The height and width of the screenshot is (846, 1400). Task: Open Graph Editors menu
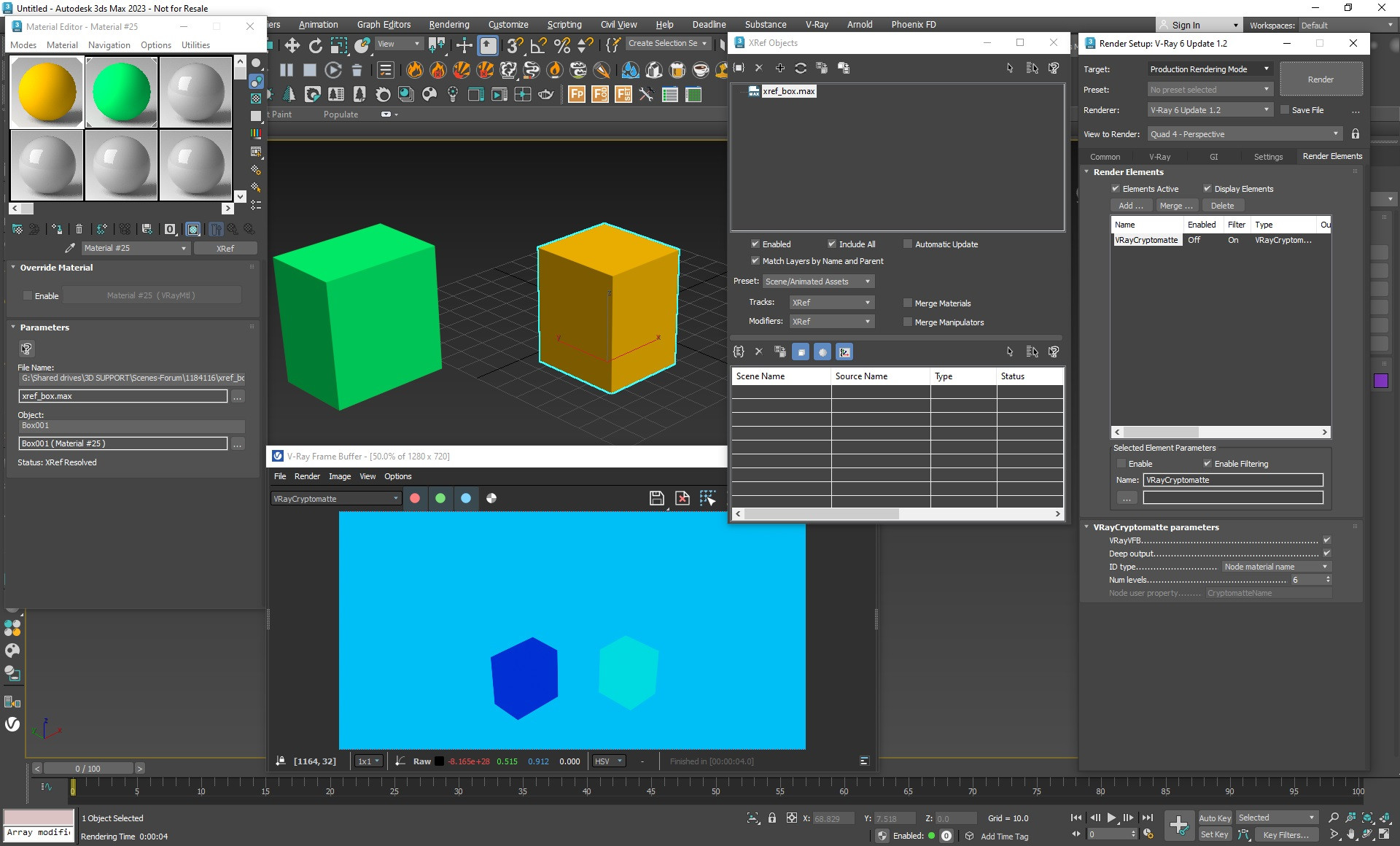[384, 24]
